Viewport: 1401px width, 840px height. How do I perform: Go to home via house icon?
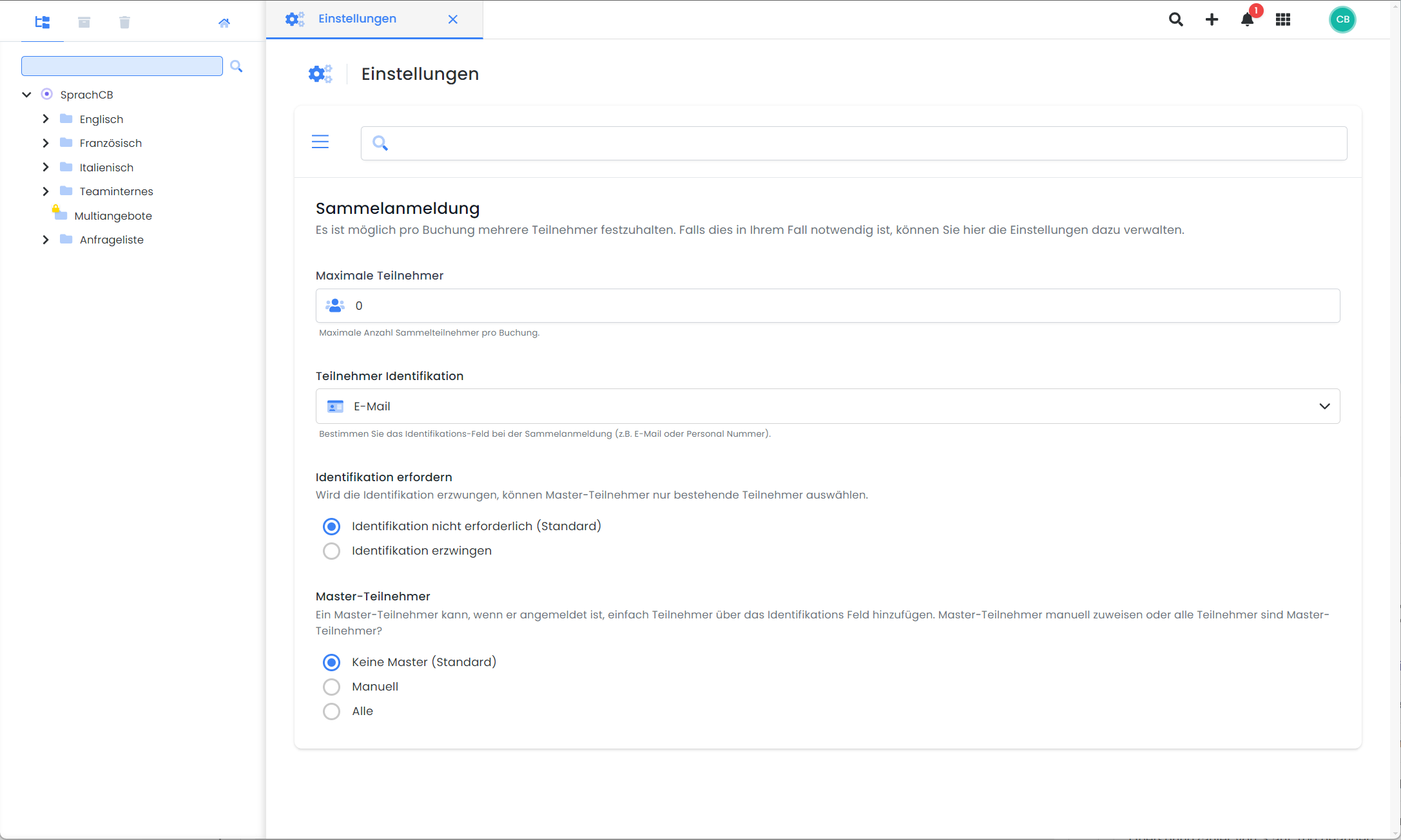(224, 23)
